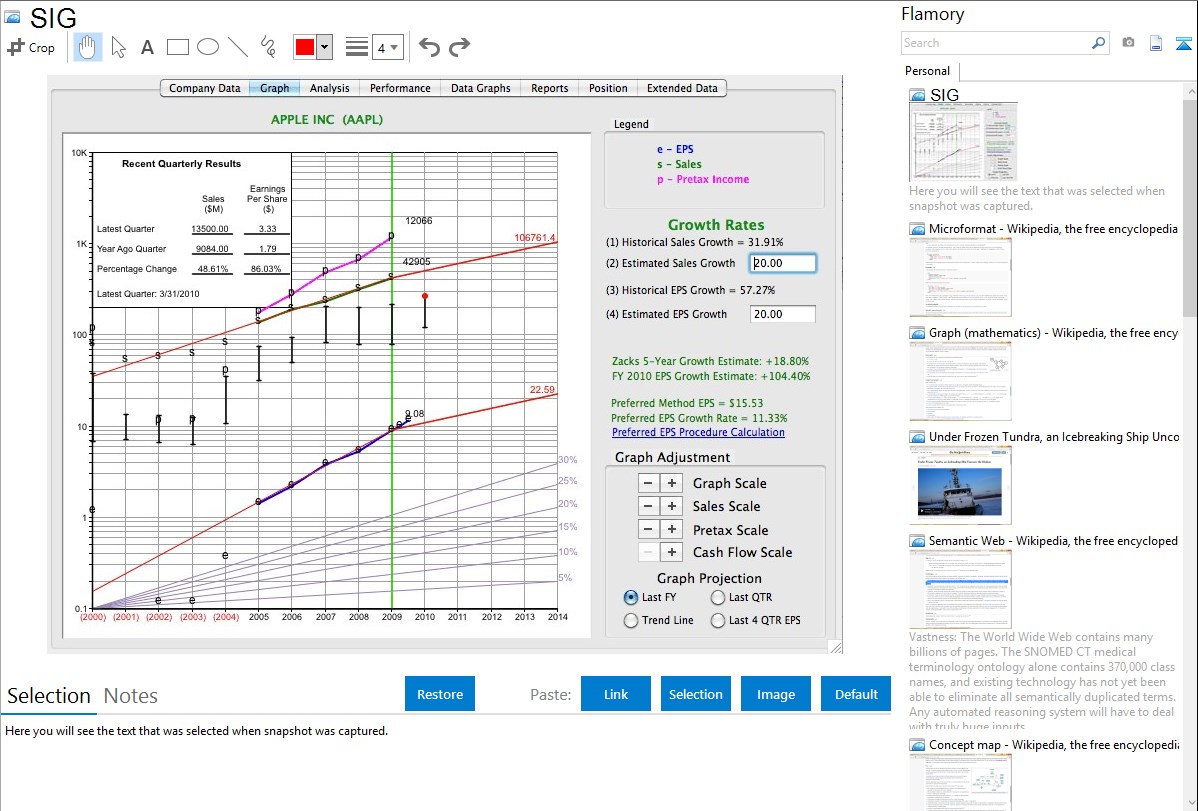Undo the last annotation
The width and height of the screenshot is (1198, 811).
click(429, 47)
